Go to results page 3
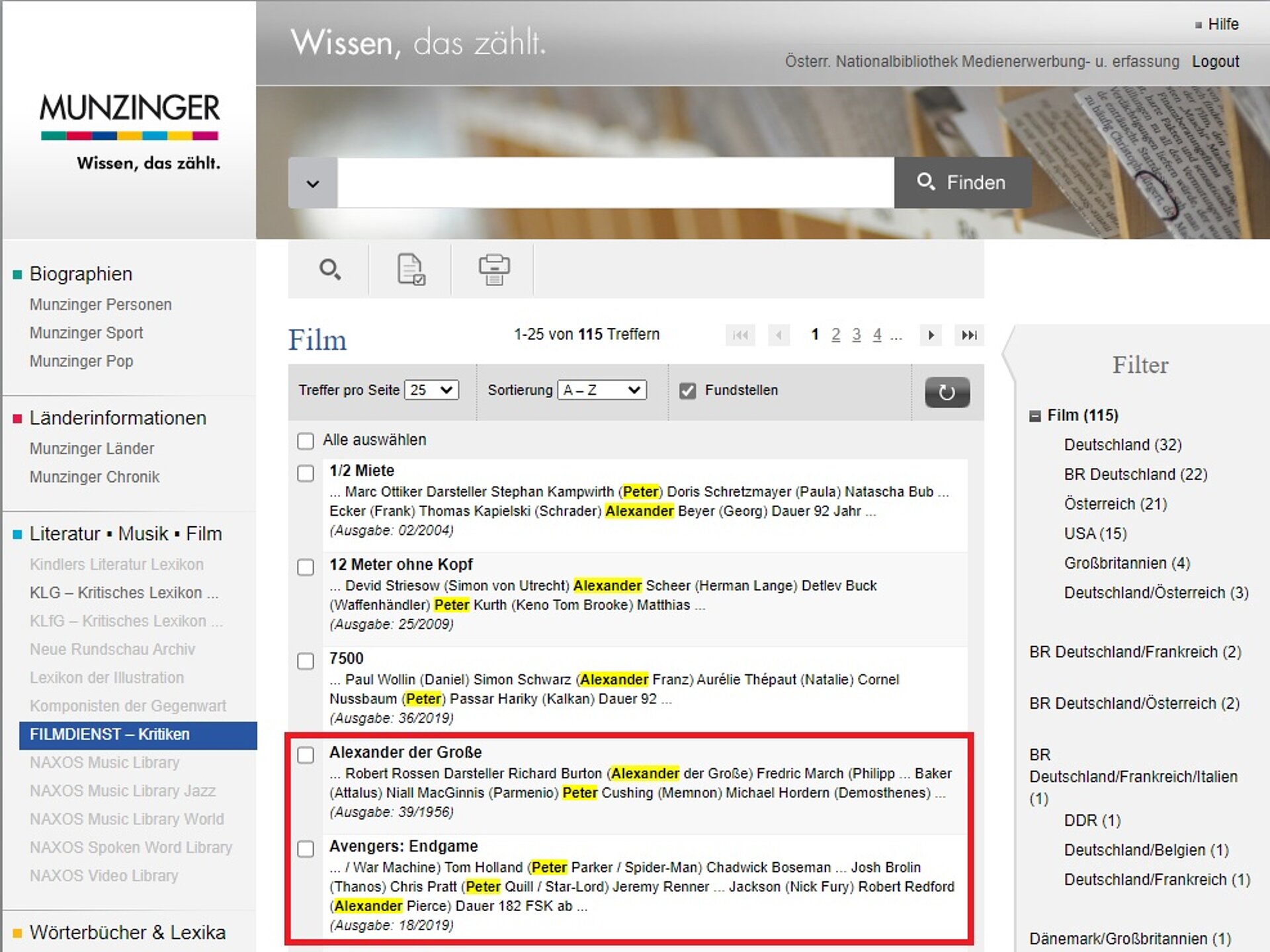This screenshot has height=952, width=1270. [x=856, y=335]
